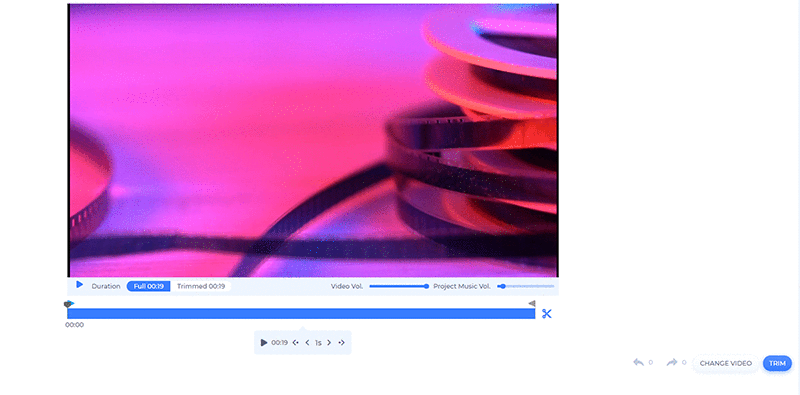Viewport: 800px width, 395px height.
Task: Click the blue TRIM button
Action: [x=777, y=363]
